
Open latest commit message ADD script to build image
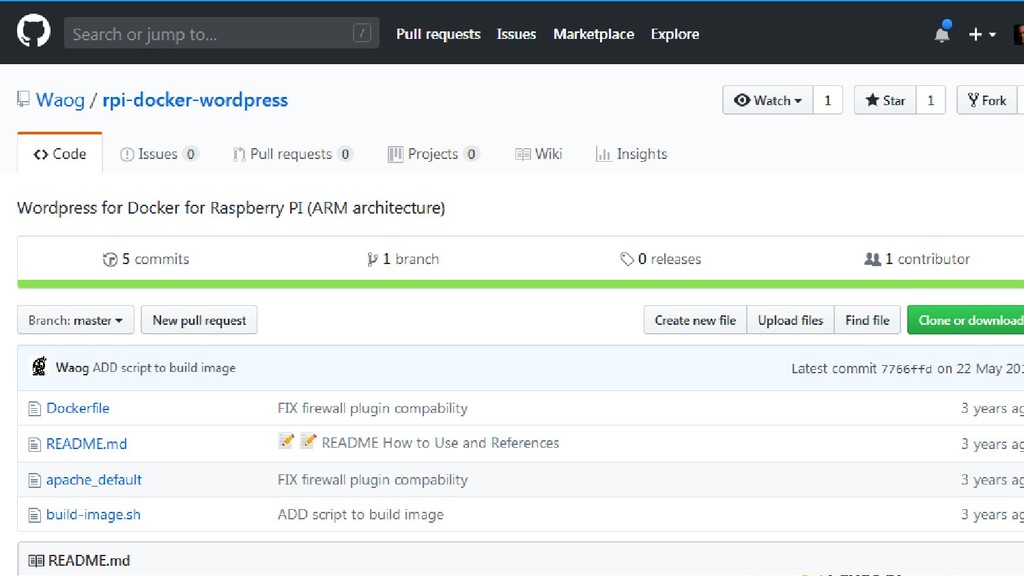pyautogui.click(x=164, y=368)
